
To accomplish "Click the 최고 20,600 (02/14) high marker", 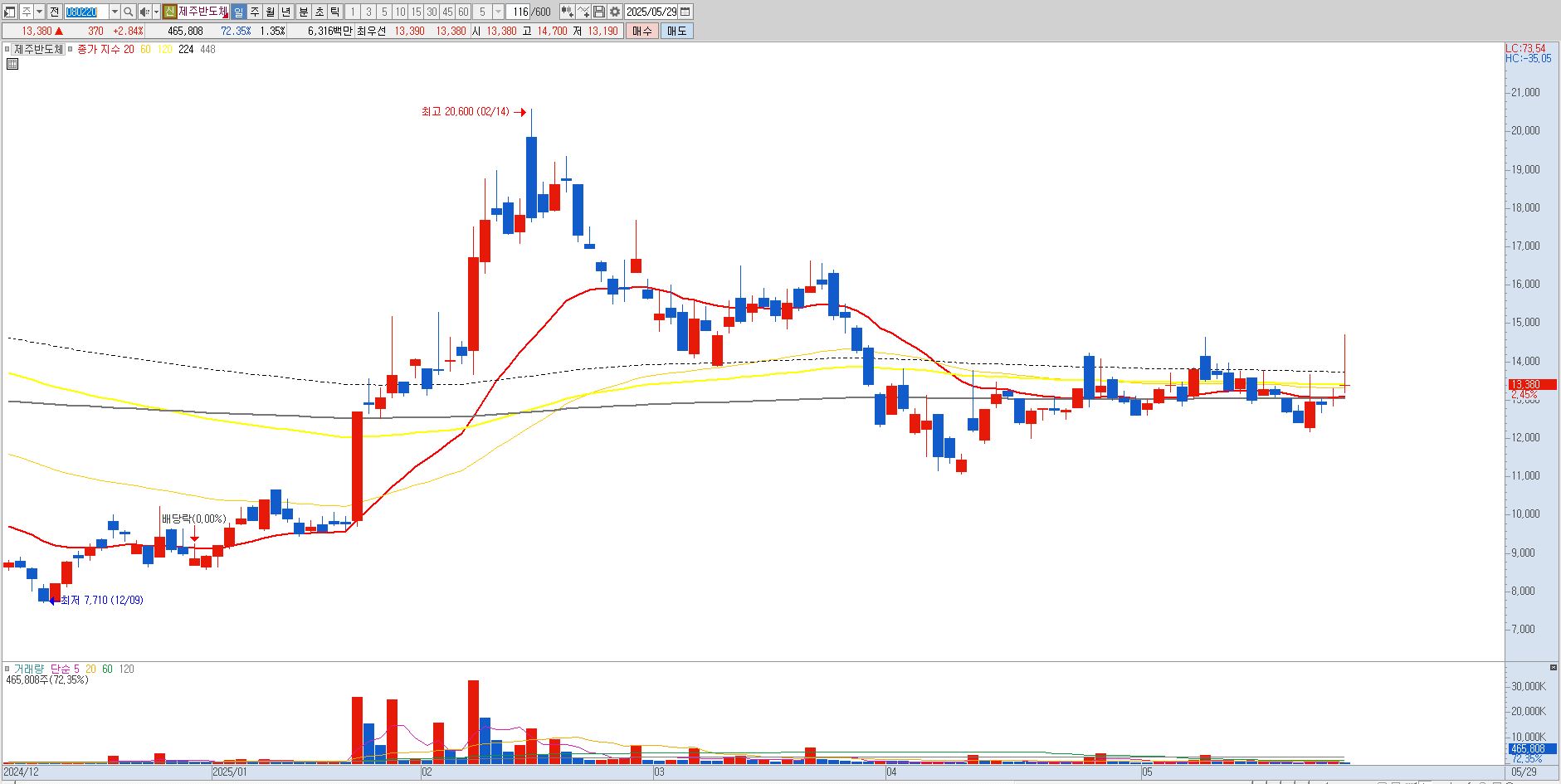I will tap(473, 112).
